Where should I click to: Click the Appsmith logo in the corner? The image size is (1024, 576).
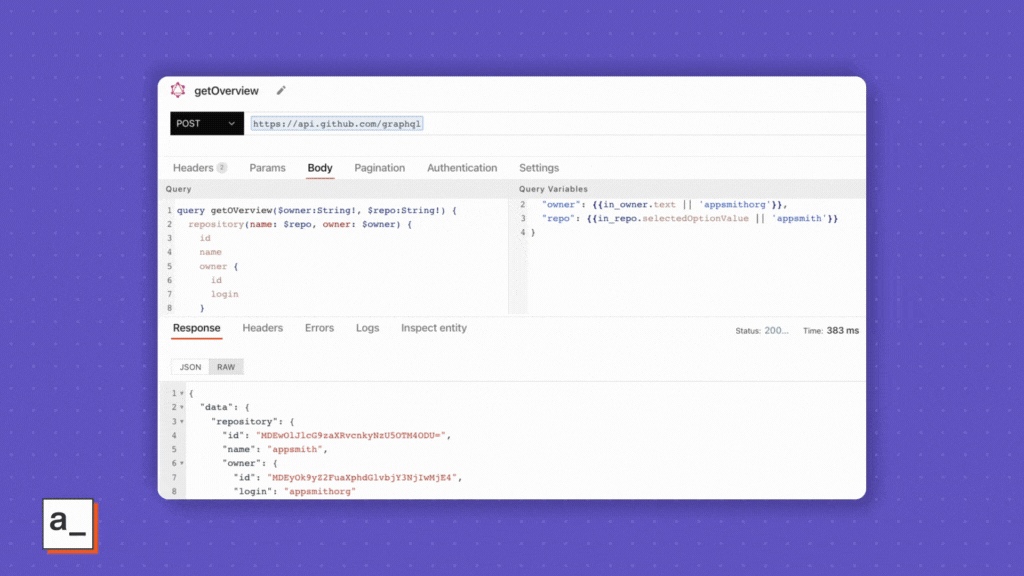(x=69, y=524)
